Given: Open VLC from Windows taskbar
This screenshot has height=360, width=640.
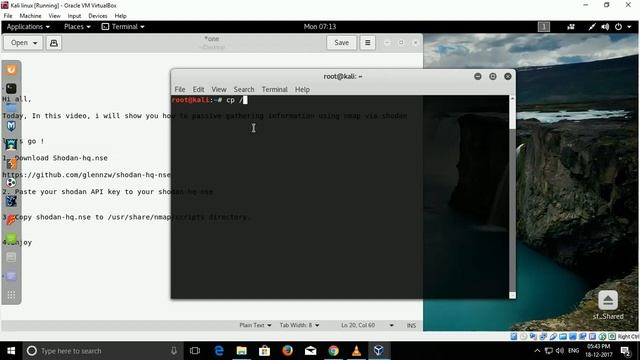Looking at the screenshot, I should tap(356, 351).
